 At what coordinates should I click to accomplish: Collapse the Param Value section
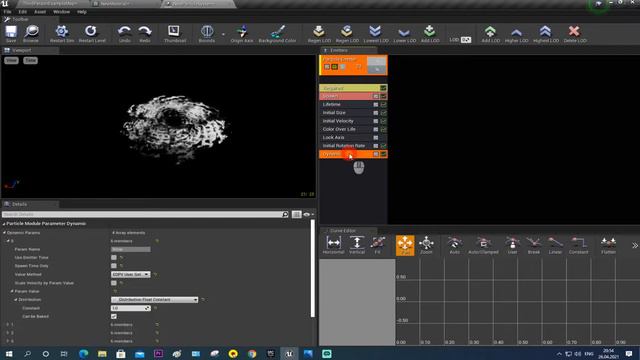pos(12,291)
